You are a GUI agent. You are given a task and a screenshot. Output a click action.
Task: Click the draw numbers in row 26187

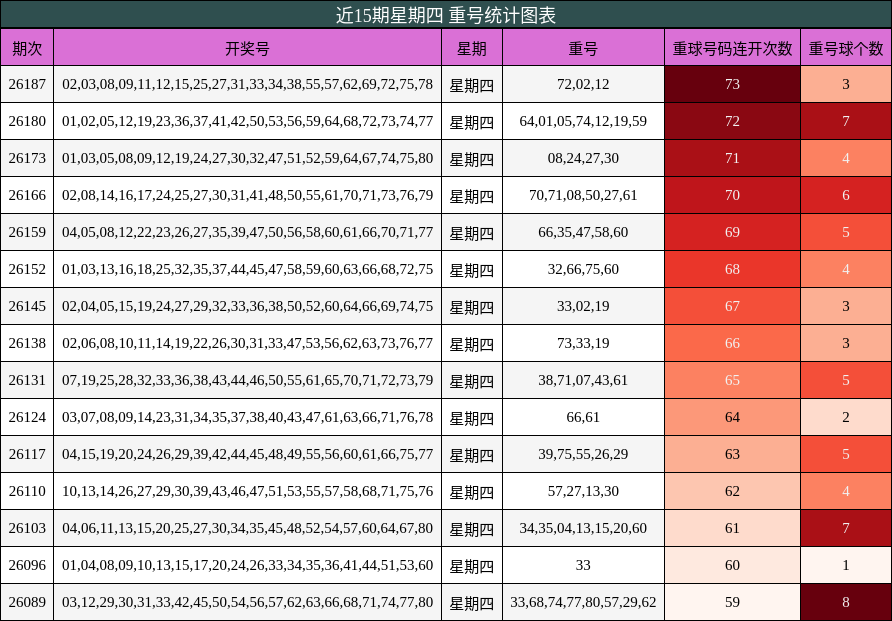coord(247,84)
